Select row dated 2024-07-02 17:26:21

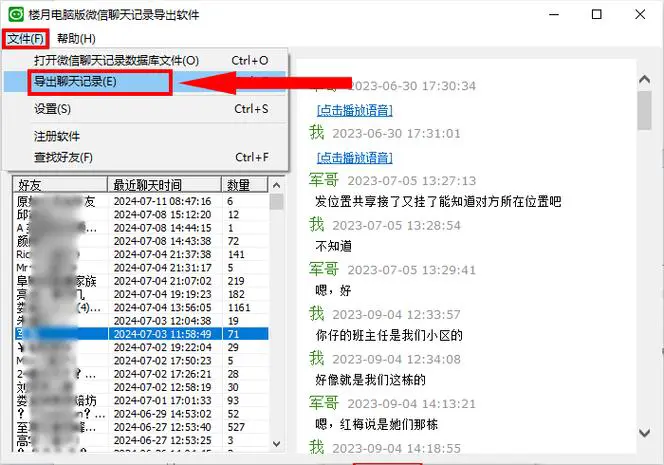click(141, 374)
